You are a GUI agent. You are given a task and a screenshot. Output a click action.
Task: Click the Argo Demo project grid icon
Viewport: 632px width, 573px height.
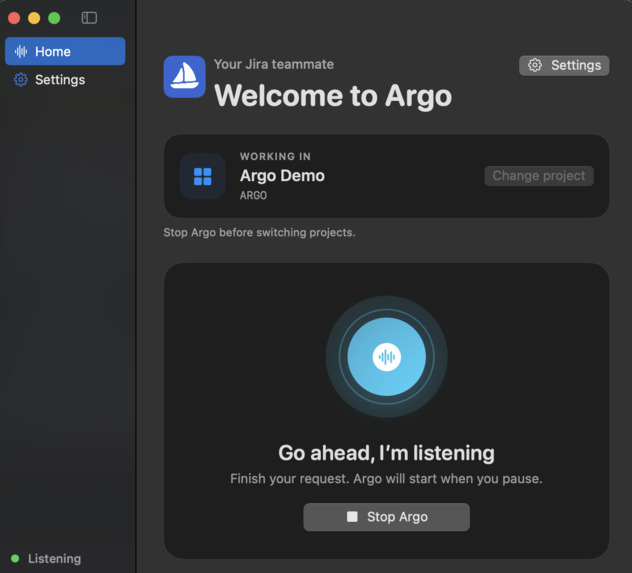tap(202, 176)
